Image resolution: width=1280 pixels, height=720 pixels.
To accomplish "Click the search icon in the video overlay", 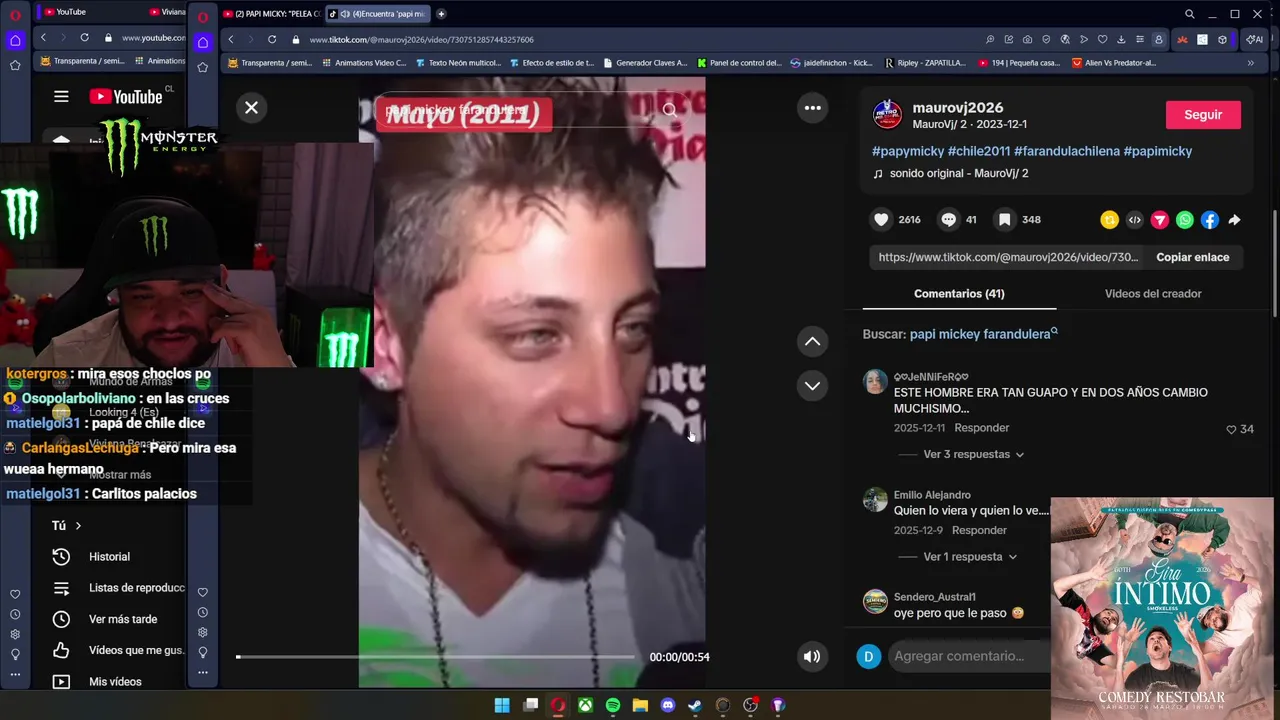I will pyautogui.click(x=670, y=110).
